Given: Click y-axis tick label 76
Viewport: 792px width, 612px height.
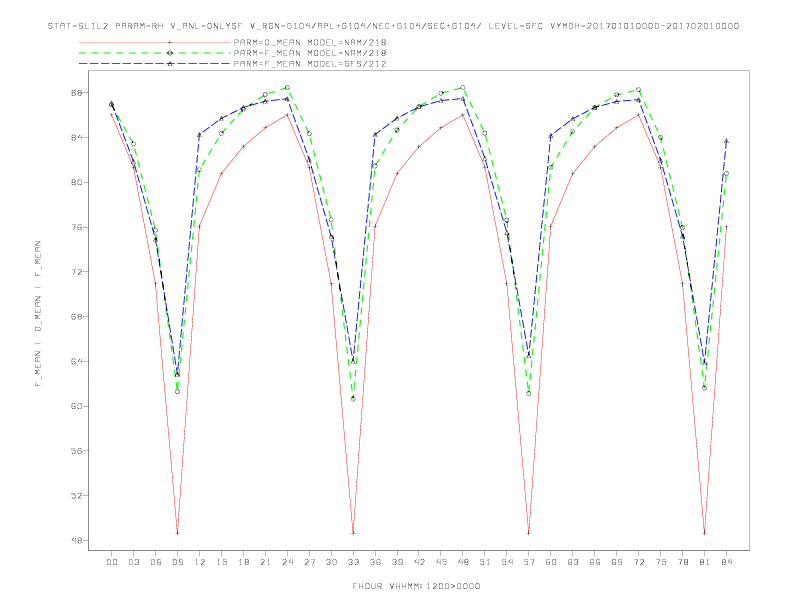Looking at the screenshot, I should tap(77, 227).
